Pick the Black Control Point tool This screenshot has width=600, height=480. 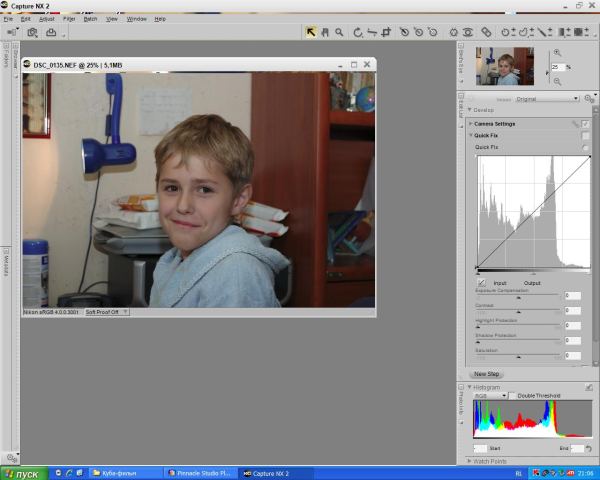coord(404,33)
